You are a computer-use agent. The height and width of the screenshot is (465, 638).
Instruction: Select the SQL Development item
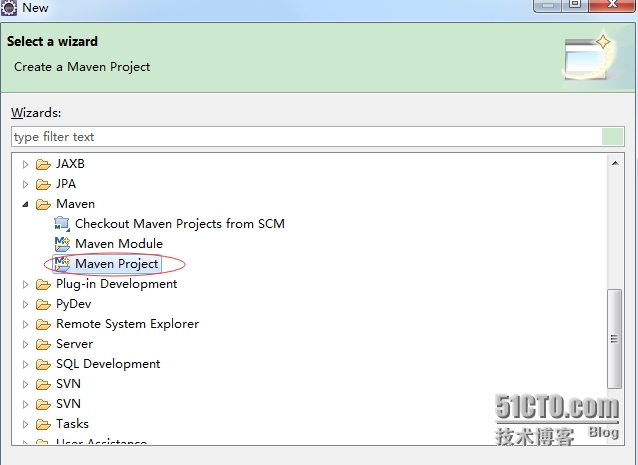click(x=108, y=364)
